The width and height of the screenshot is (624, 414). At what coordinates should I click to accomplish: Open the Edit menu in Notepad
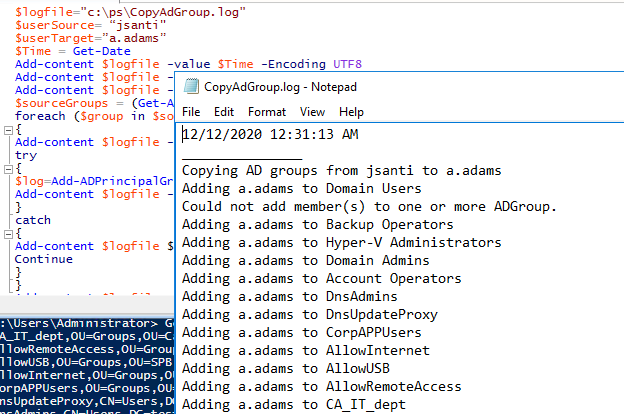point(224,112)
